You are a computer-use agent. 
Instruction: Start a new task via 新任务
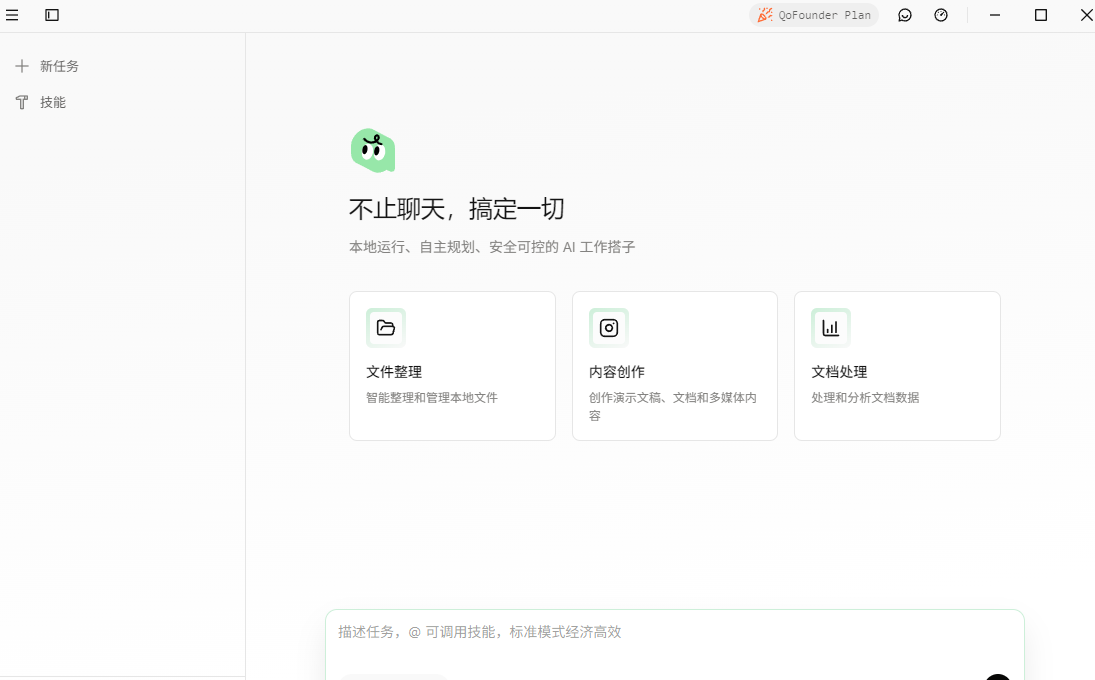tap(59, 66)
